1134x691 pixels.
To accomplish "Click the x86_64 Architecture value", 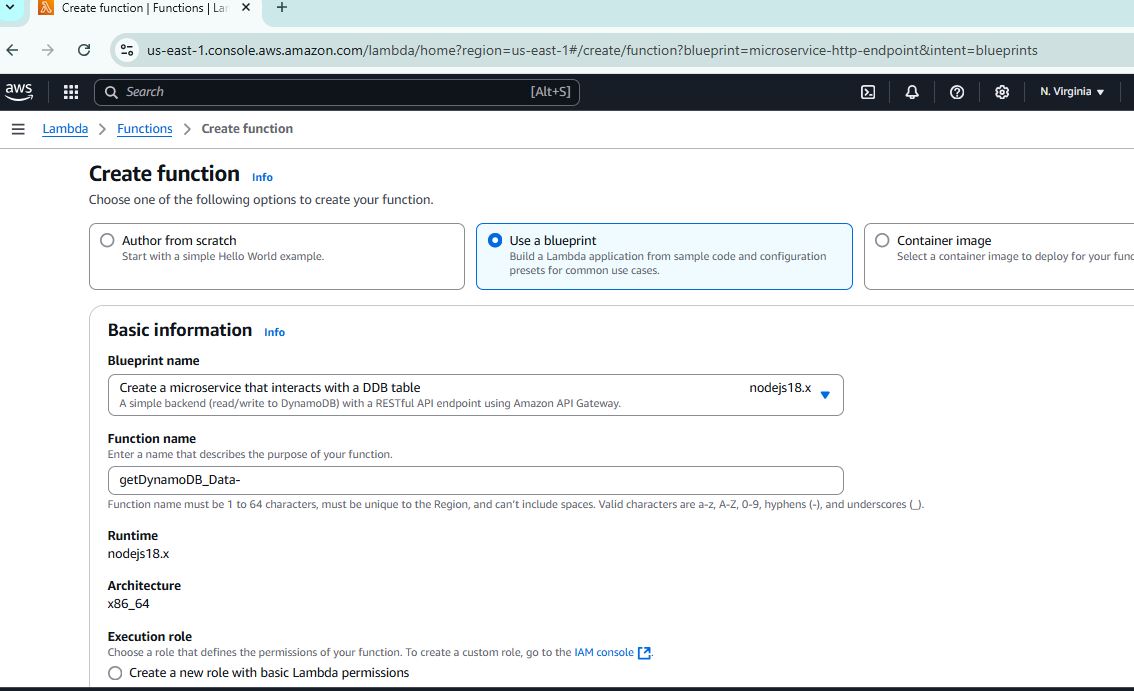I will pos(129,604).
